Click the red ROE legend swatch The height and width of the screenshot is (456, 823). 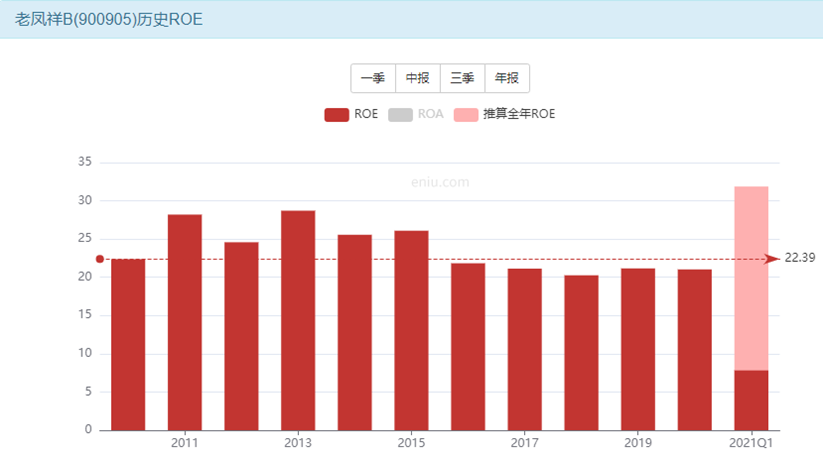[x=336, y=114]
